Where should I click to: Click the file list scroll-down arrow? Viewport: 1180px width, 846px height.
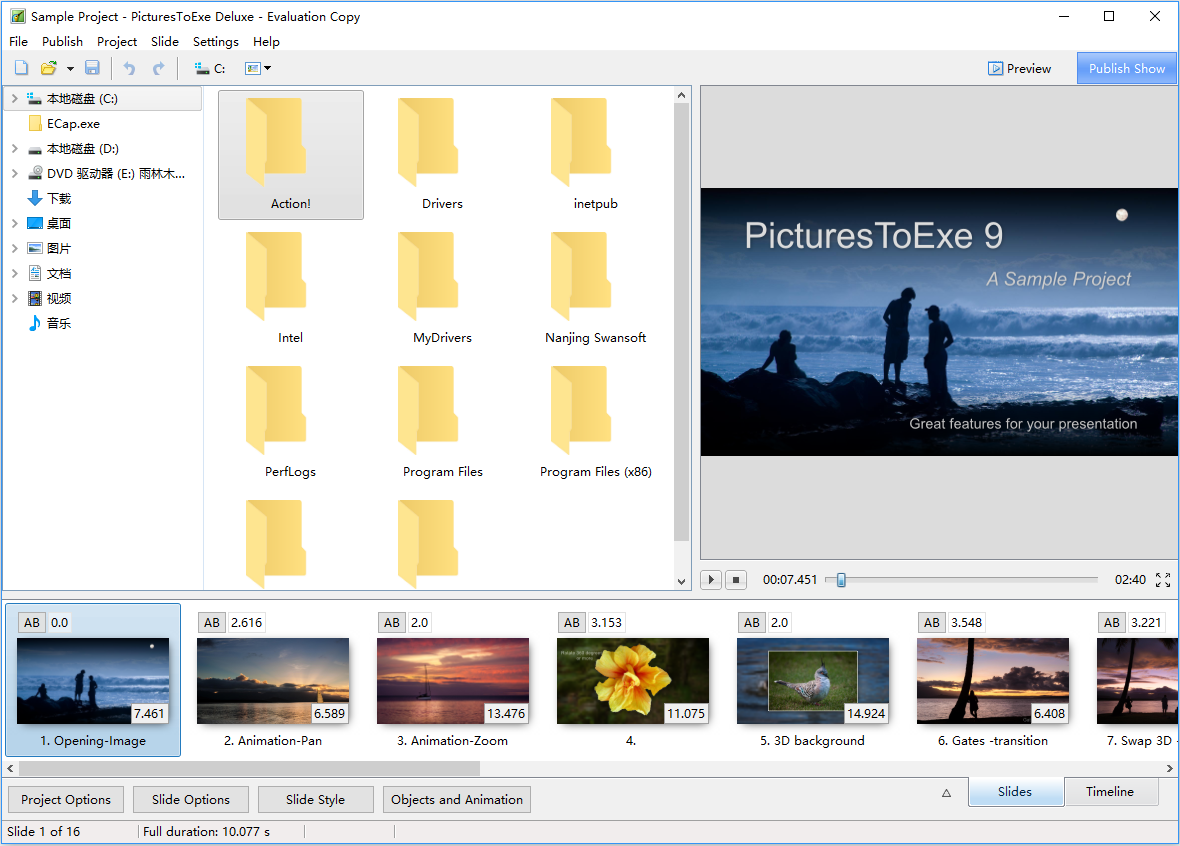coord(681,582)
